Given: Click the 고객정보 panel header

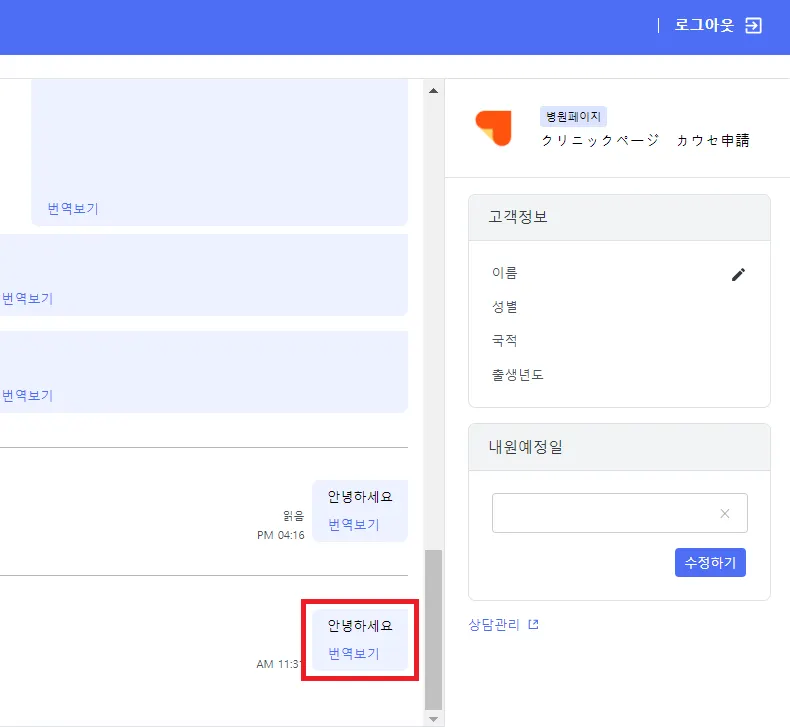Looking at the screenshot, I should (x=619, y=217).
